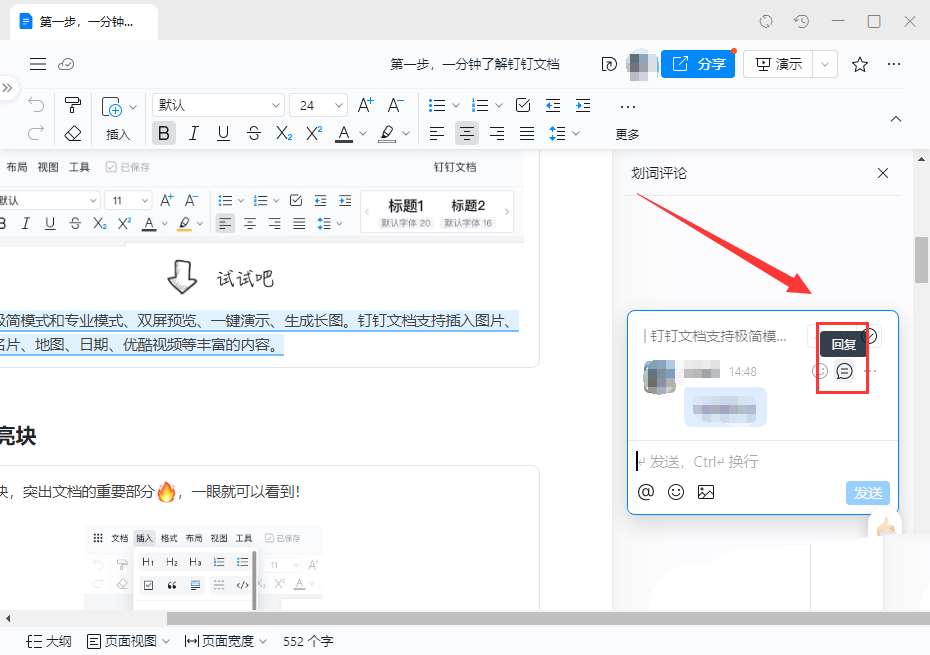The height and width of the screenshot is (655, 930).
Task: Apply the highlight color marker
Action: [x=387, y=133]
